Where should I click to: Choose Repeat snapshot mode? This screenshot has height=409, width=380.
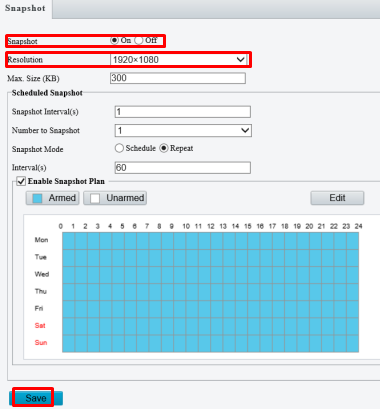pos(164,148)
